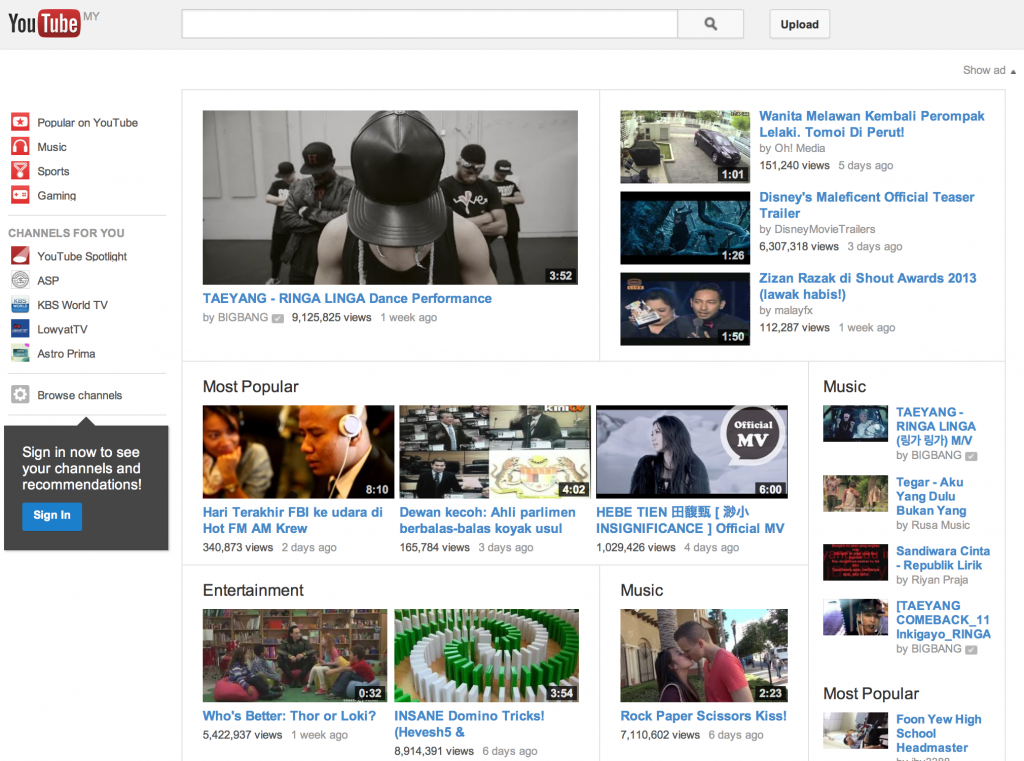The image size is (1024, 761).
Task: Open Foon Yew High School Headmaster link
Action: (938, 734)
